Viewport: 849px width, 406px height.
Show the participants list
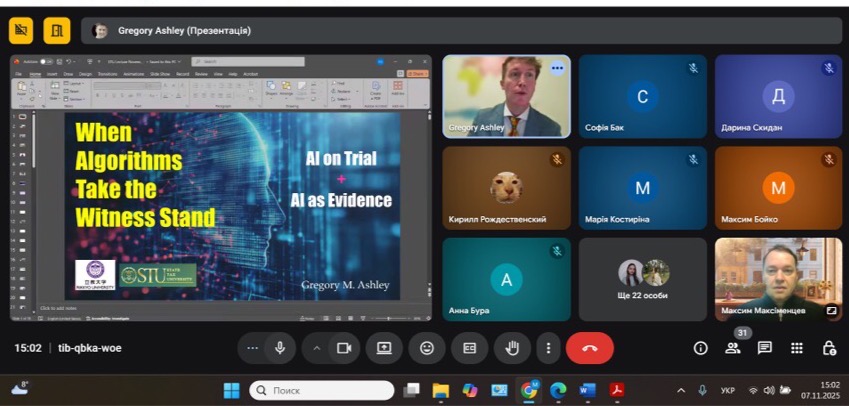(733, 348)
